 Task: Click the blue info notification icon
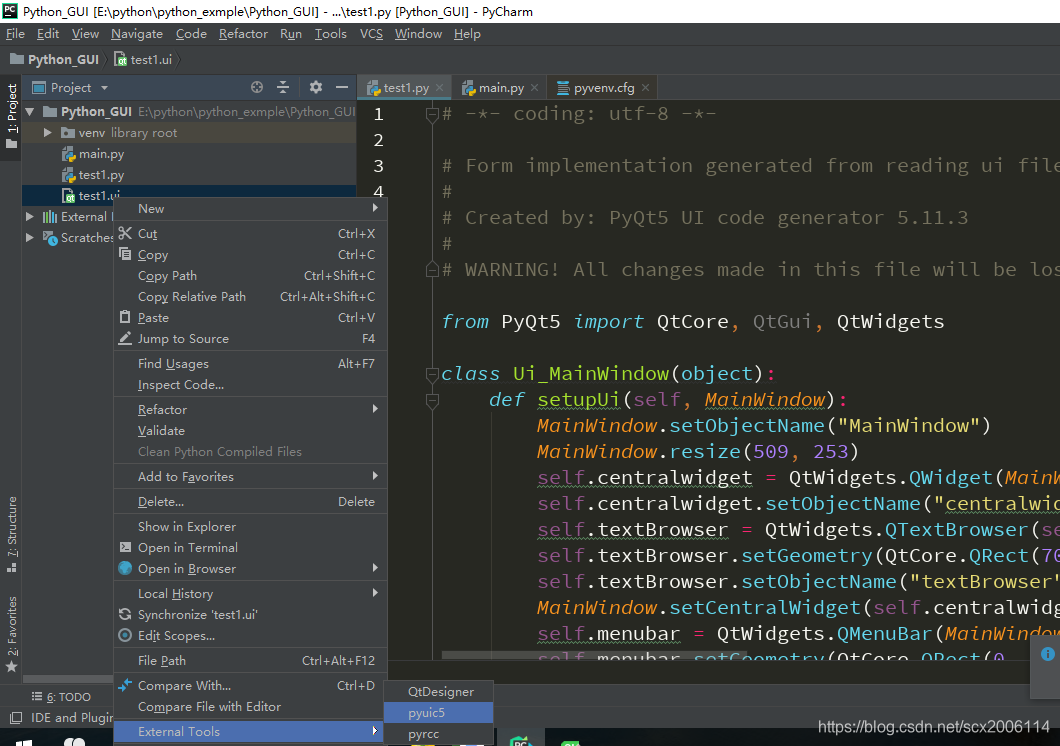point(1047,653)
